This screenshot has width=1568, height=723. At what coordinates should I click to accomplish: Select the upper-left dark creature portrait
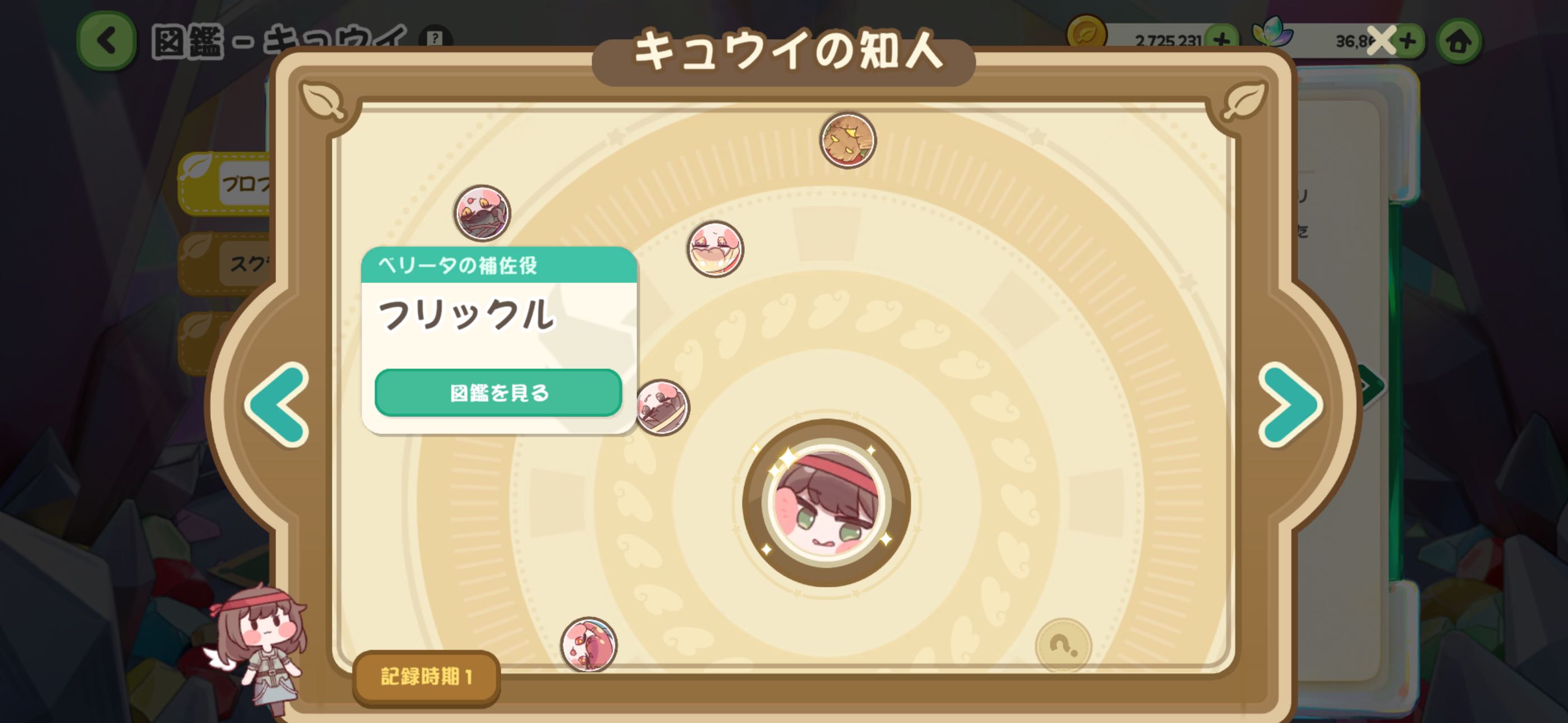[x=482, y=213]
